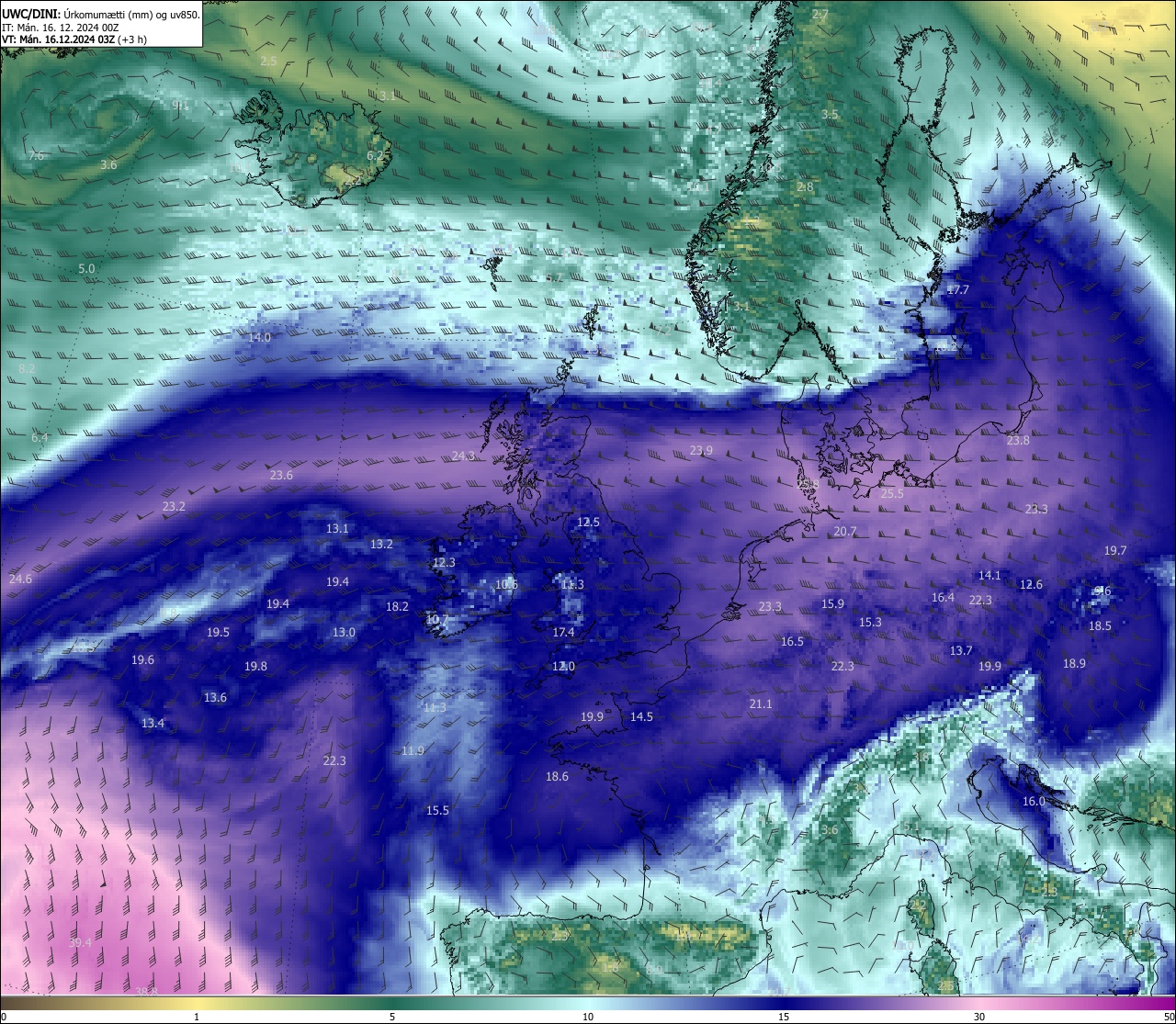The width and height of the screenshot is (1176, 1024).
Task: Select the "24.3" value west of Scotland
Action: [464, 456]
